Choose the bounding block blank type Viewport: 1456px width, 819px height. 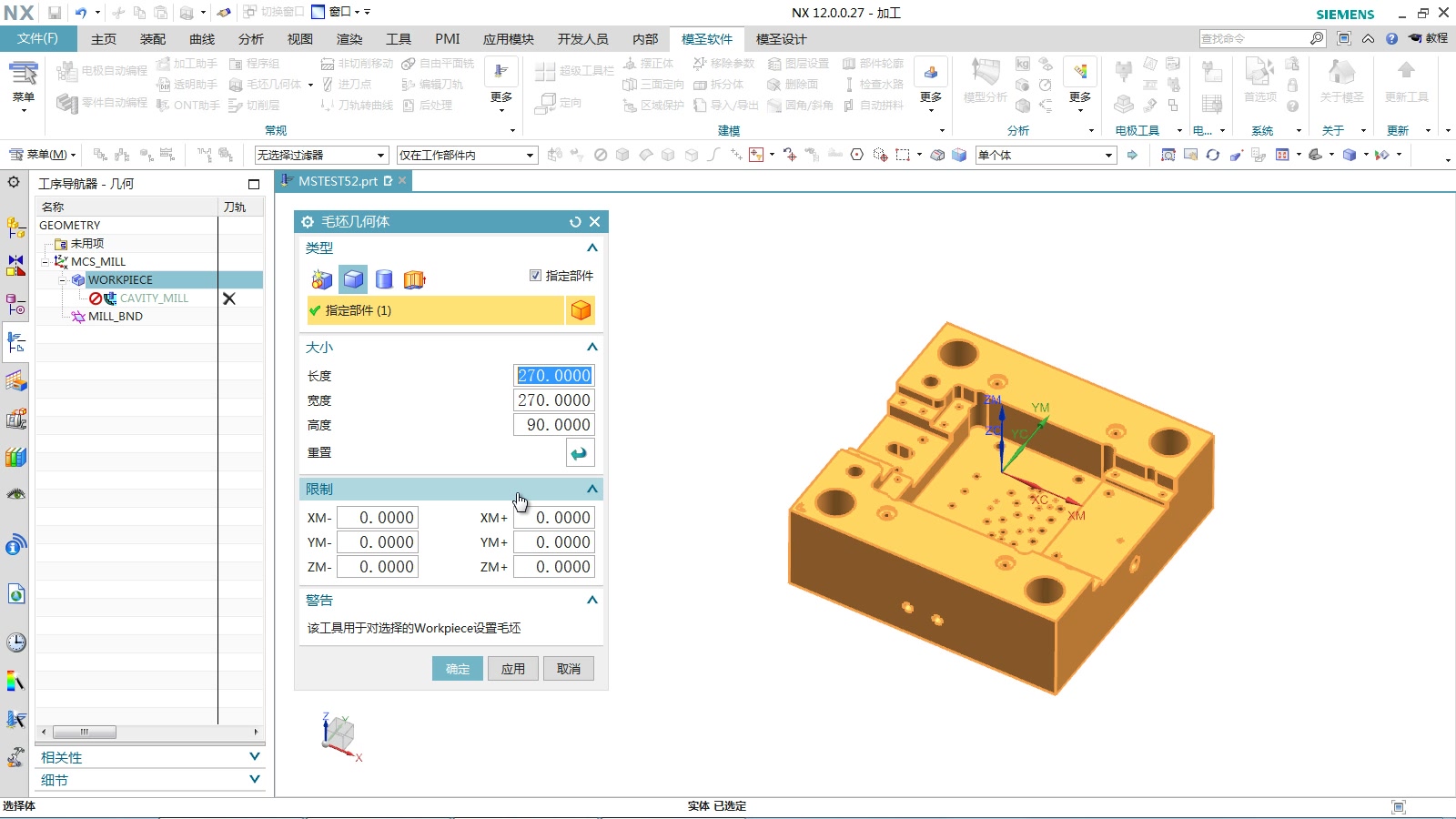pyautogui.click(x=353, y=279)
